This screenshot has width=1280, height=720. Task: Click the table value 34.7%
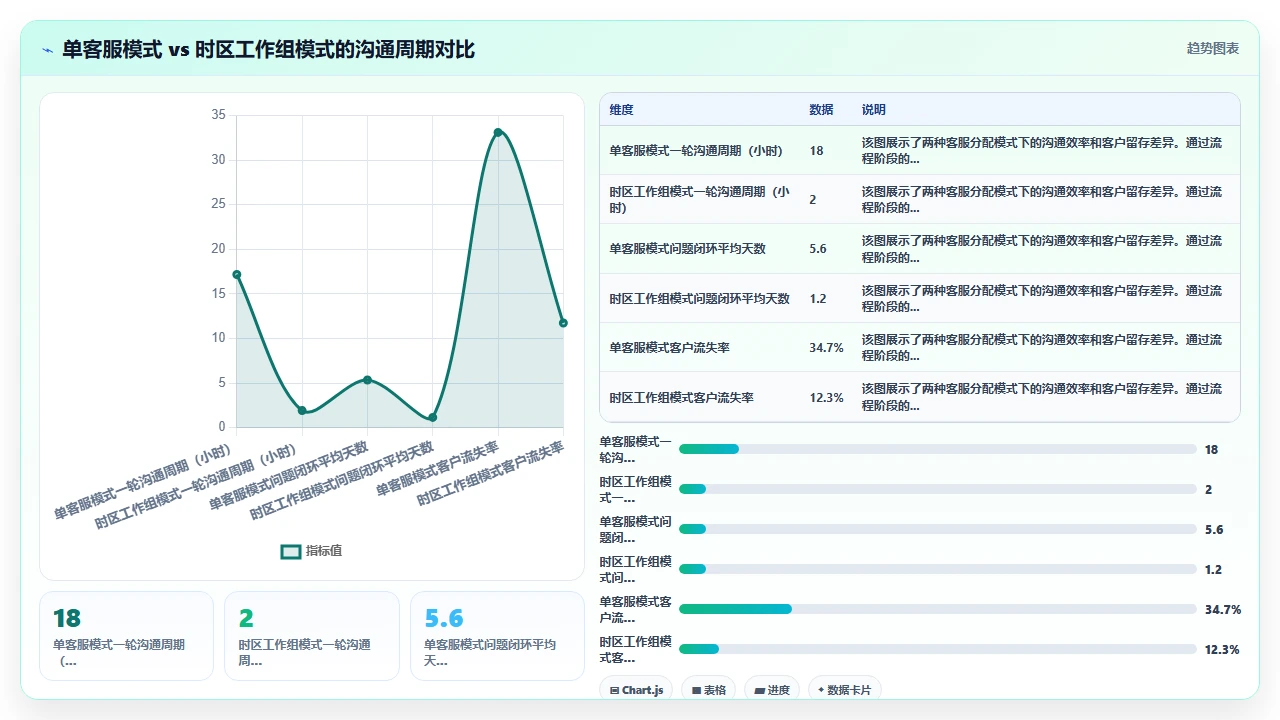827,348
